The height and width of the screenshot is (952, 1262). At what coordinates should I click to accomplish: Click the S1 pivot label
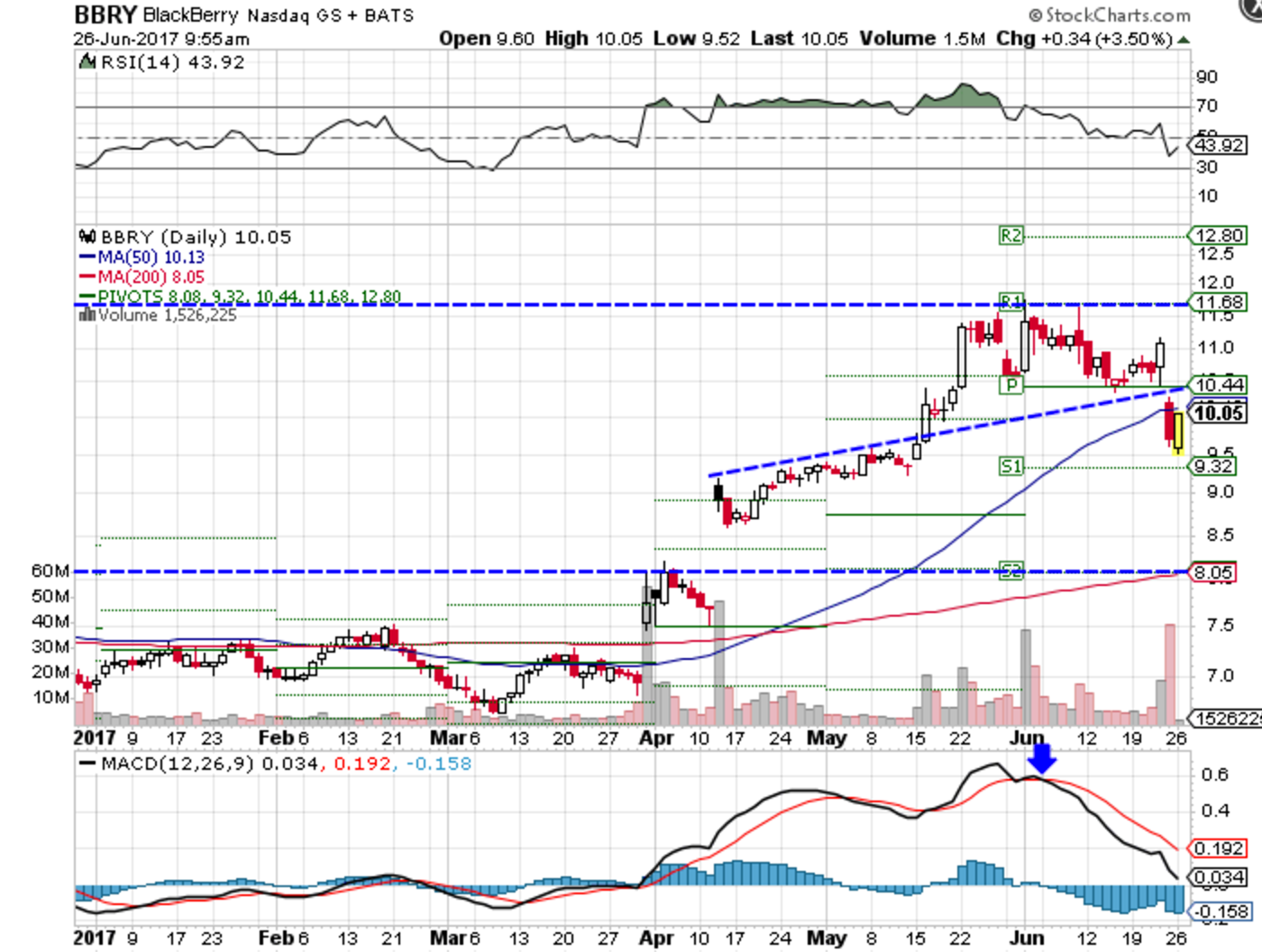[1011, 465]
